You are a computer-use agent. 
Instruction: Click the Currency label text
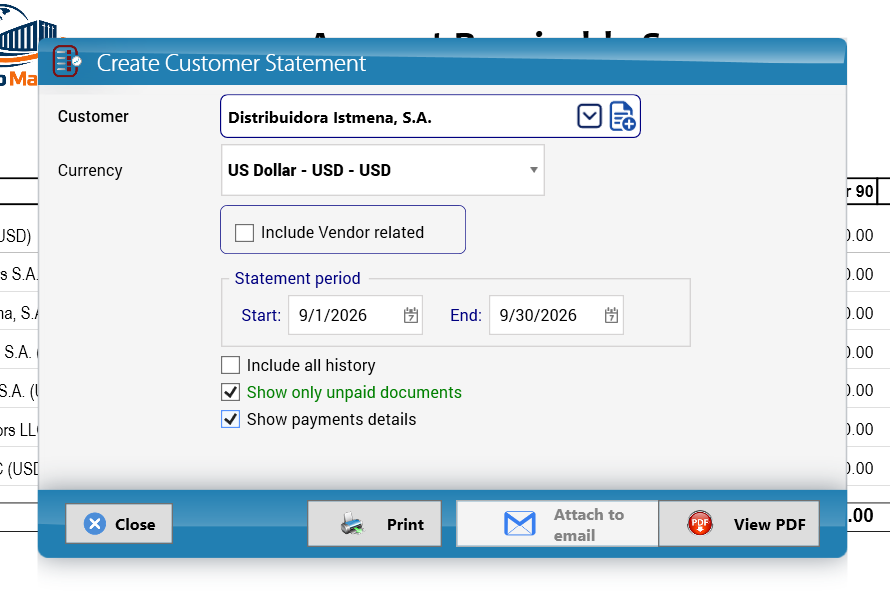(90, 170)
